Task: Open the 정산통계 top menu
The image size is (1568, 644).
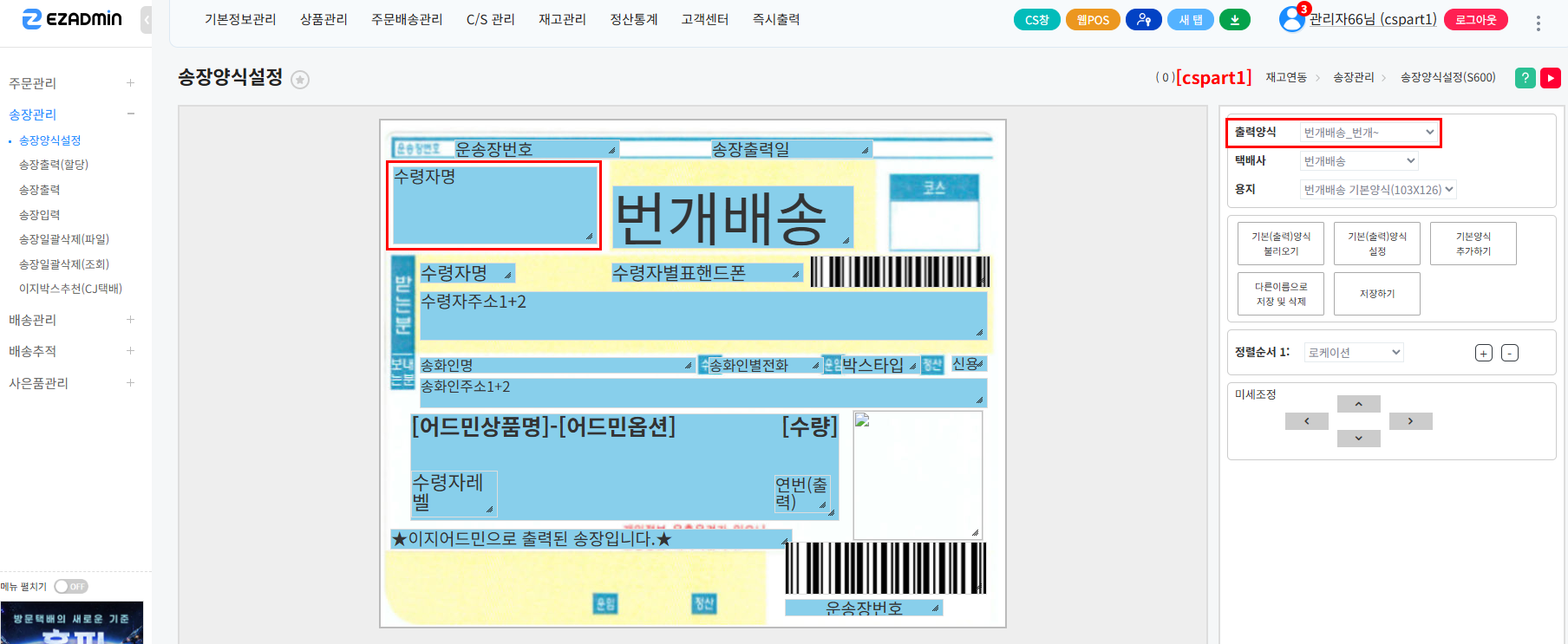Action: pos(634,20)
